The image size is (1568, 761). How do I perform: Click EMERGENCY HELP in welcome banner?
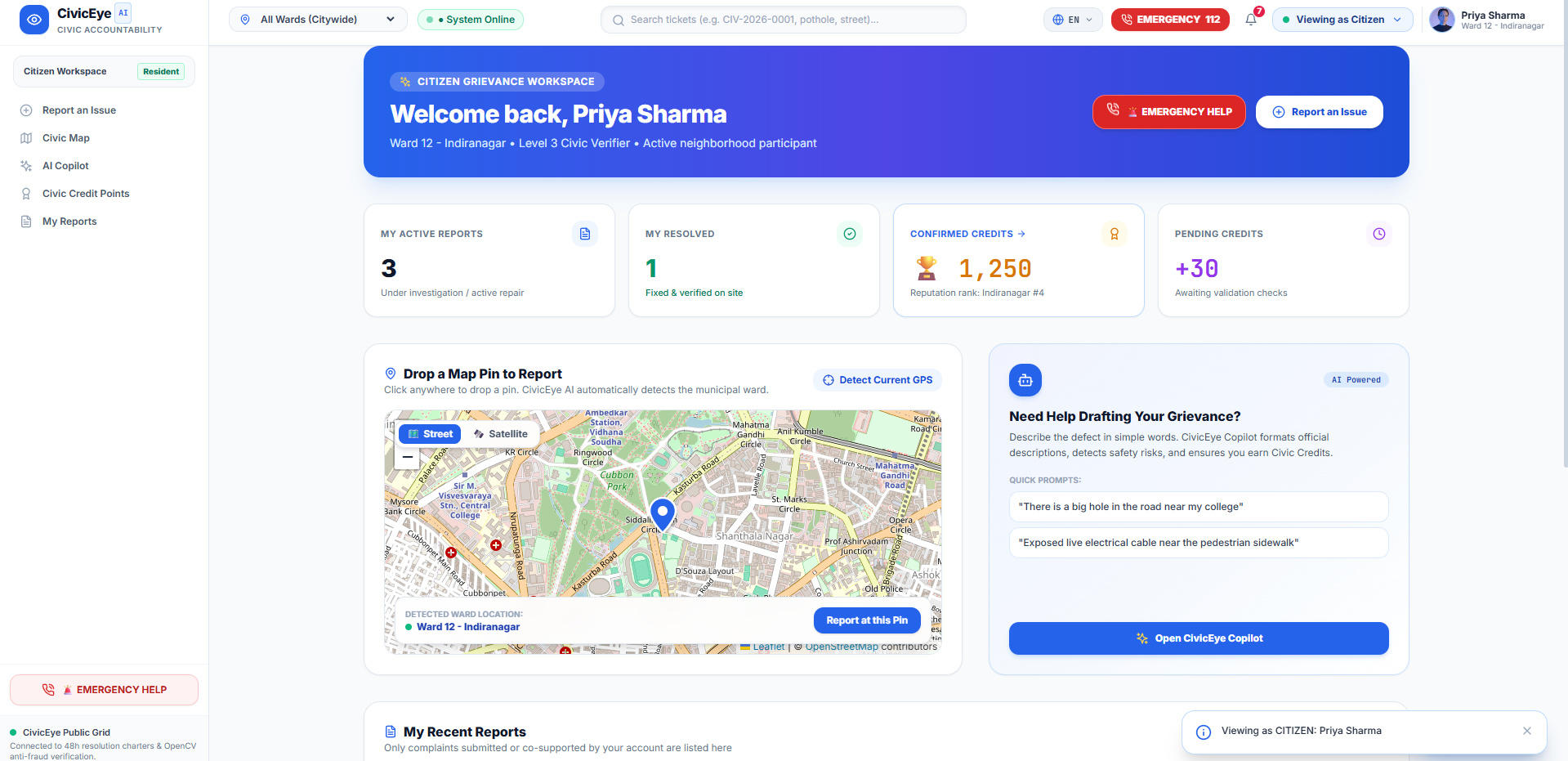tap(1169, 112)
